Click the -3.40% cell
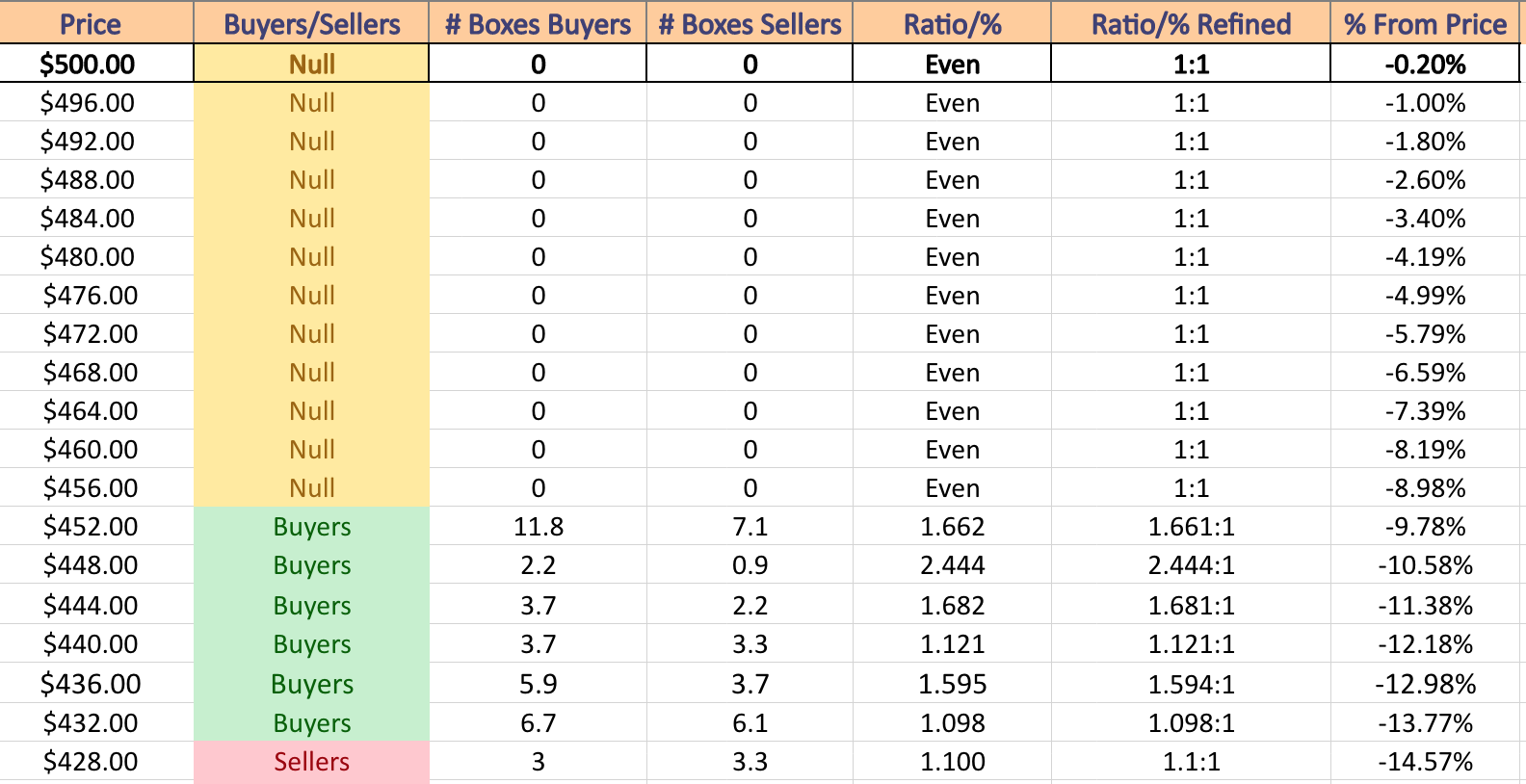The width and height of the screenshot is (1526, 784). [1426, 218]
